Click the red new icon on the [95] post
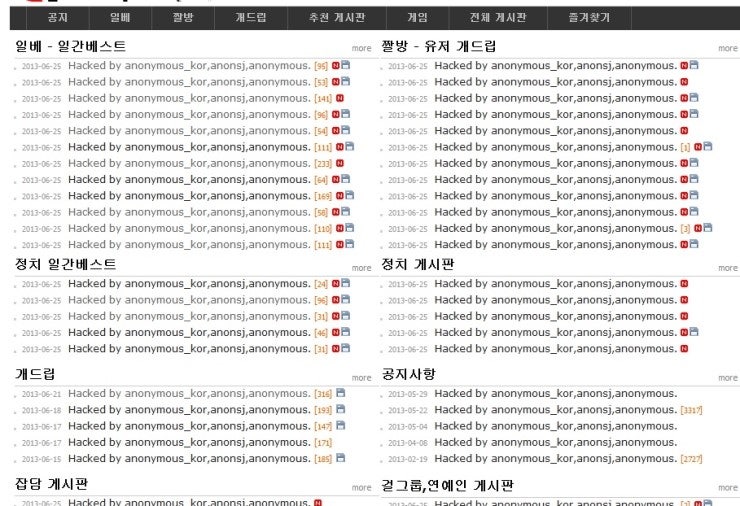 (336, 66)
